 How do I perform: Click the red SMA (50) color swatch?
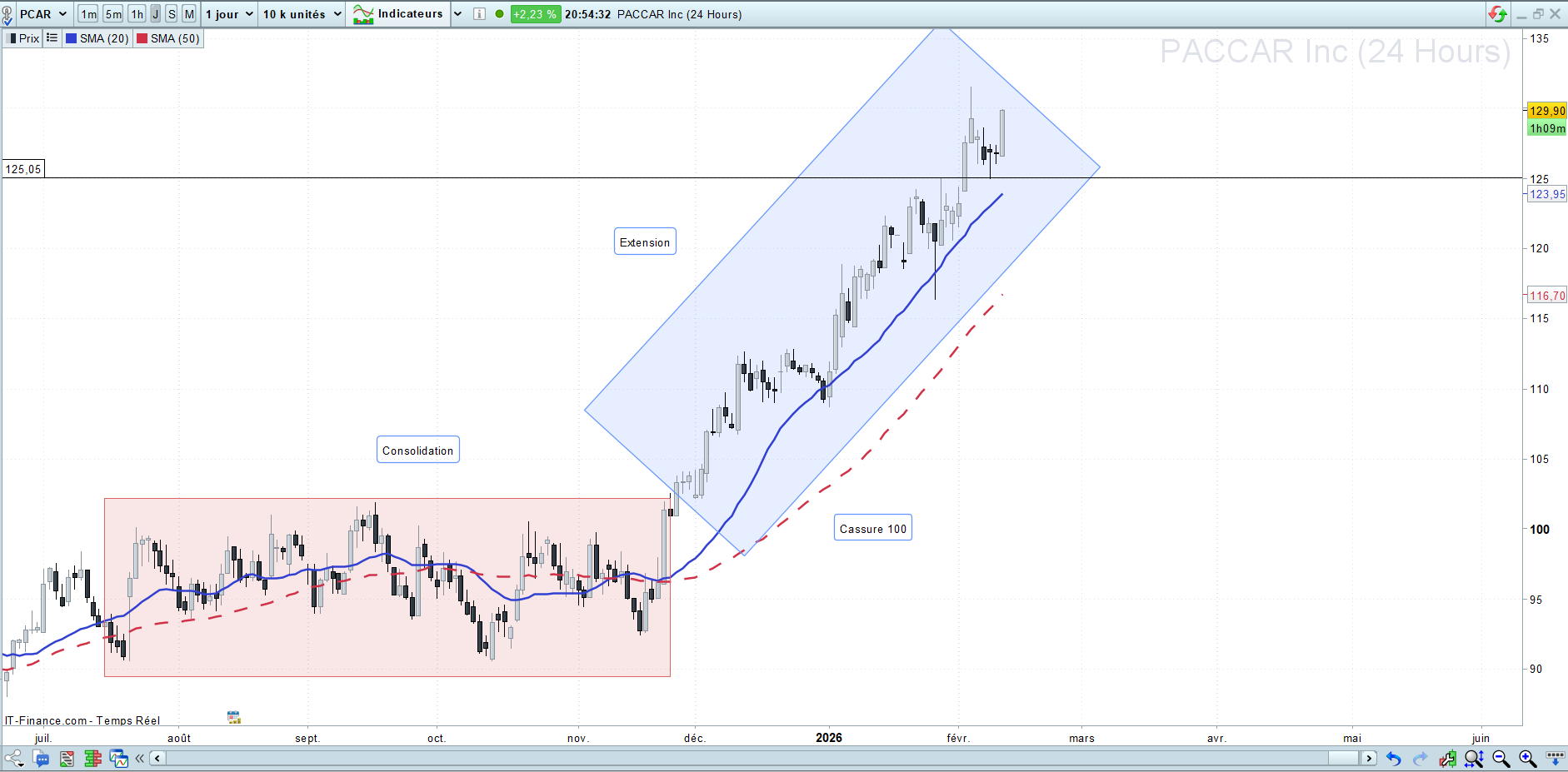click(x=142, y=38)
